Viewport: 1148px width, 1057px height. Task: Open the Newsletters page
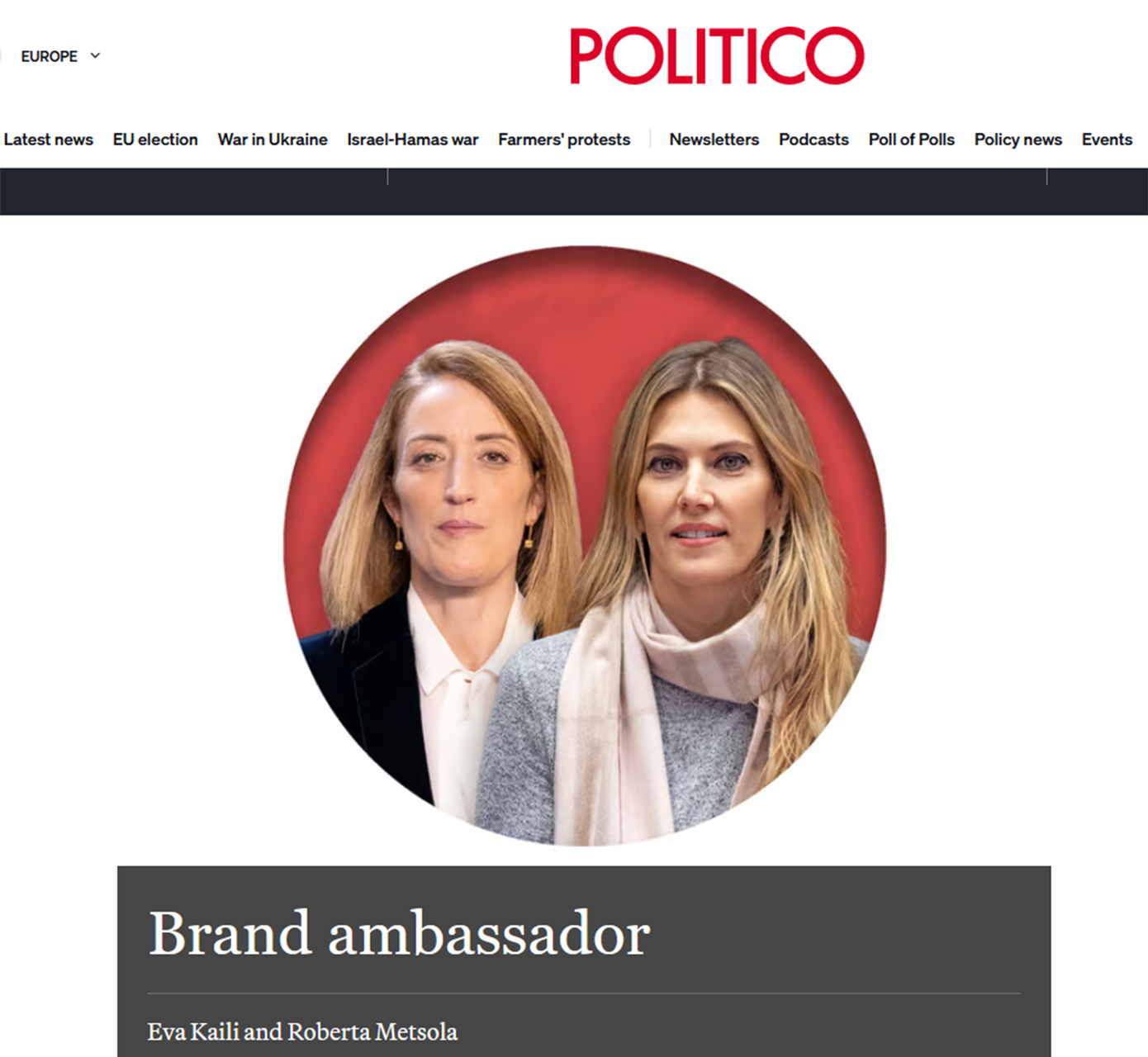tap(714, 140)
